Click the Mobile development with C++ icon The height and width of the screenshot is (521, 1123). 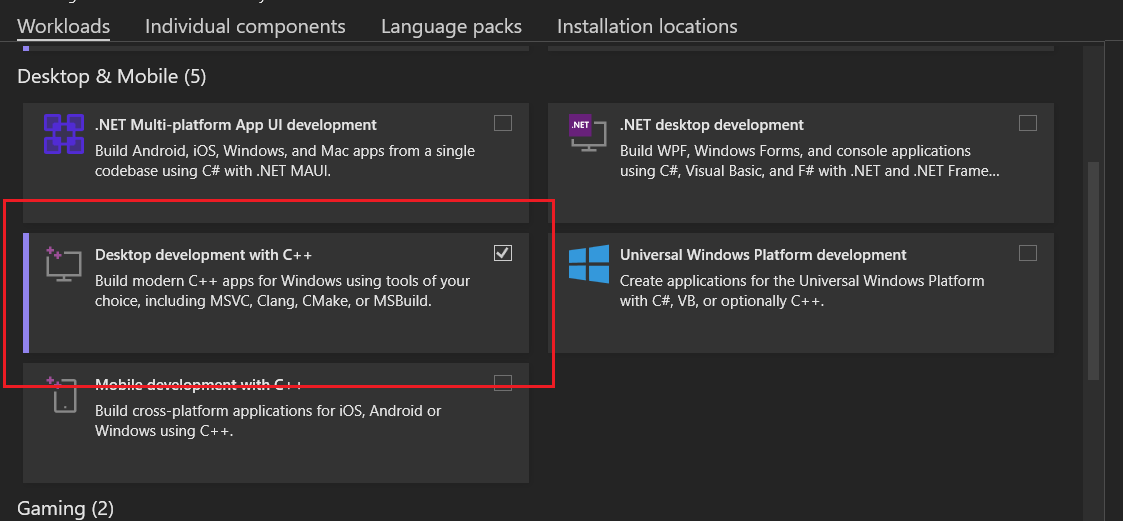[63, 394]
